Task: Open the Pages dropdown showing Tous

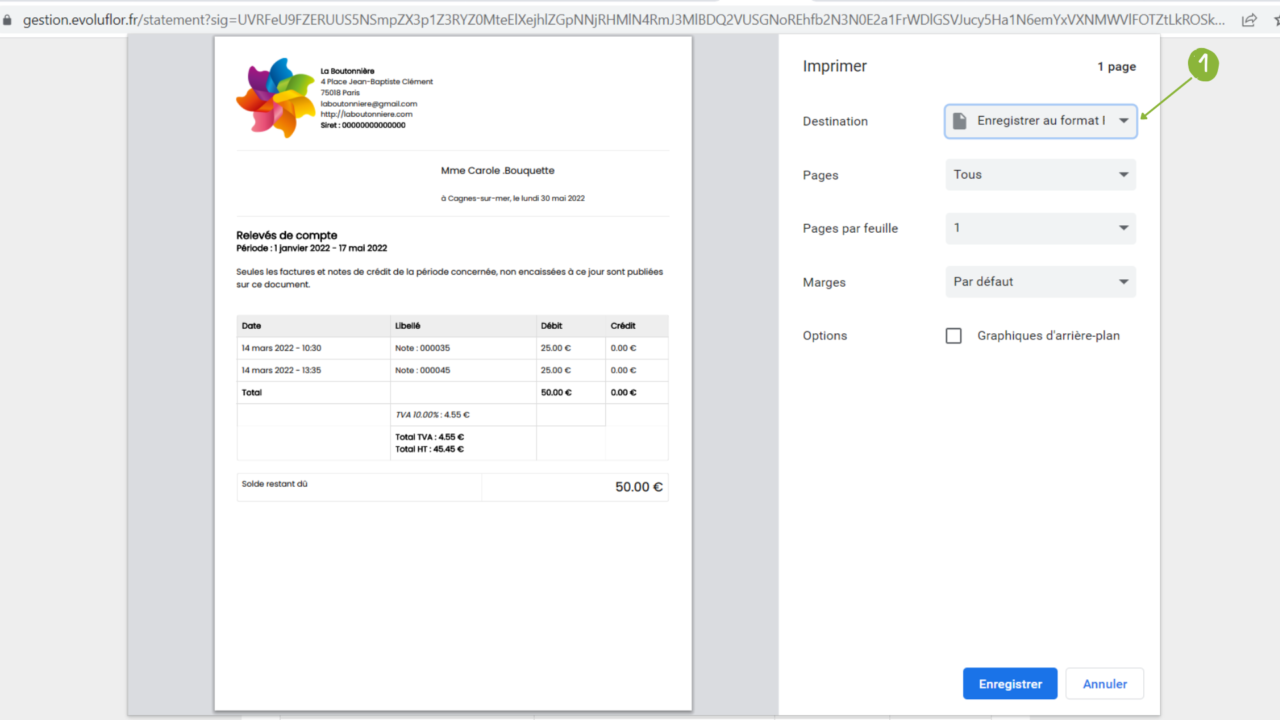Action: click(x=1040, y=174)
